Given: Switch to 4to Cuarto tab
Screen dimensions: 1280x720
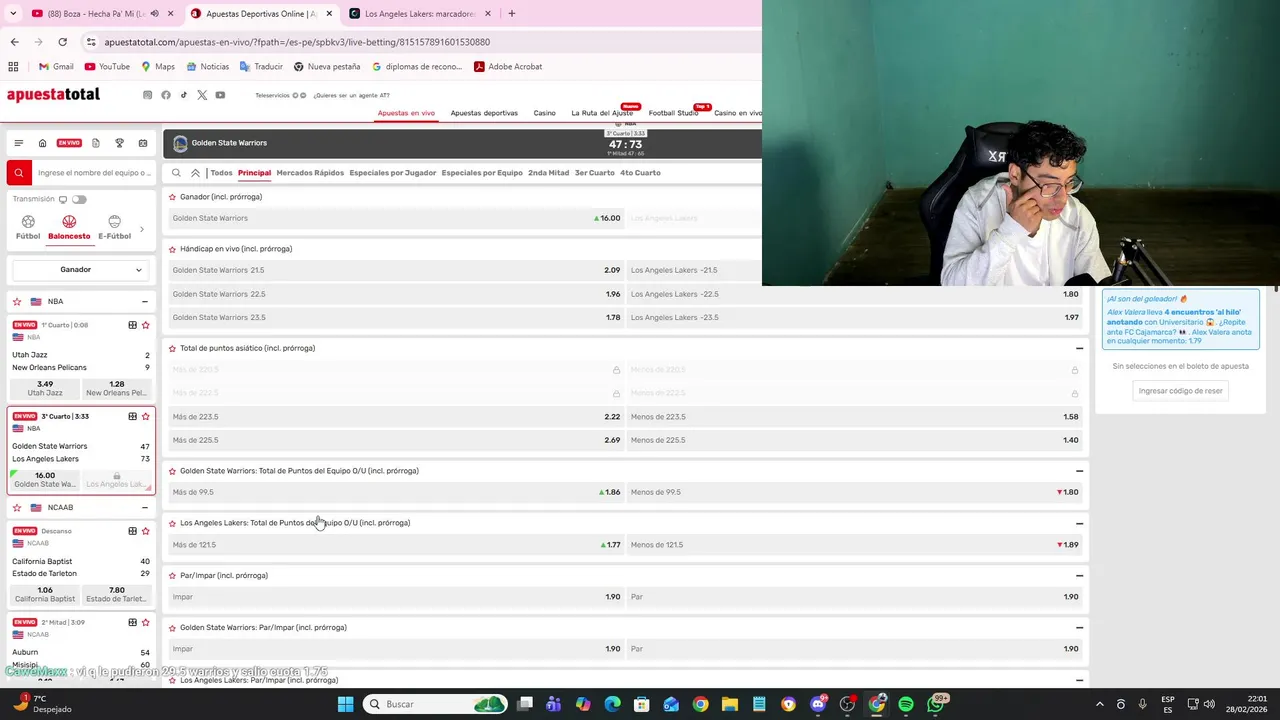Looking at the screenshot, I should point(640,173).
